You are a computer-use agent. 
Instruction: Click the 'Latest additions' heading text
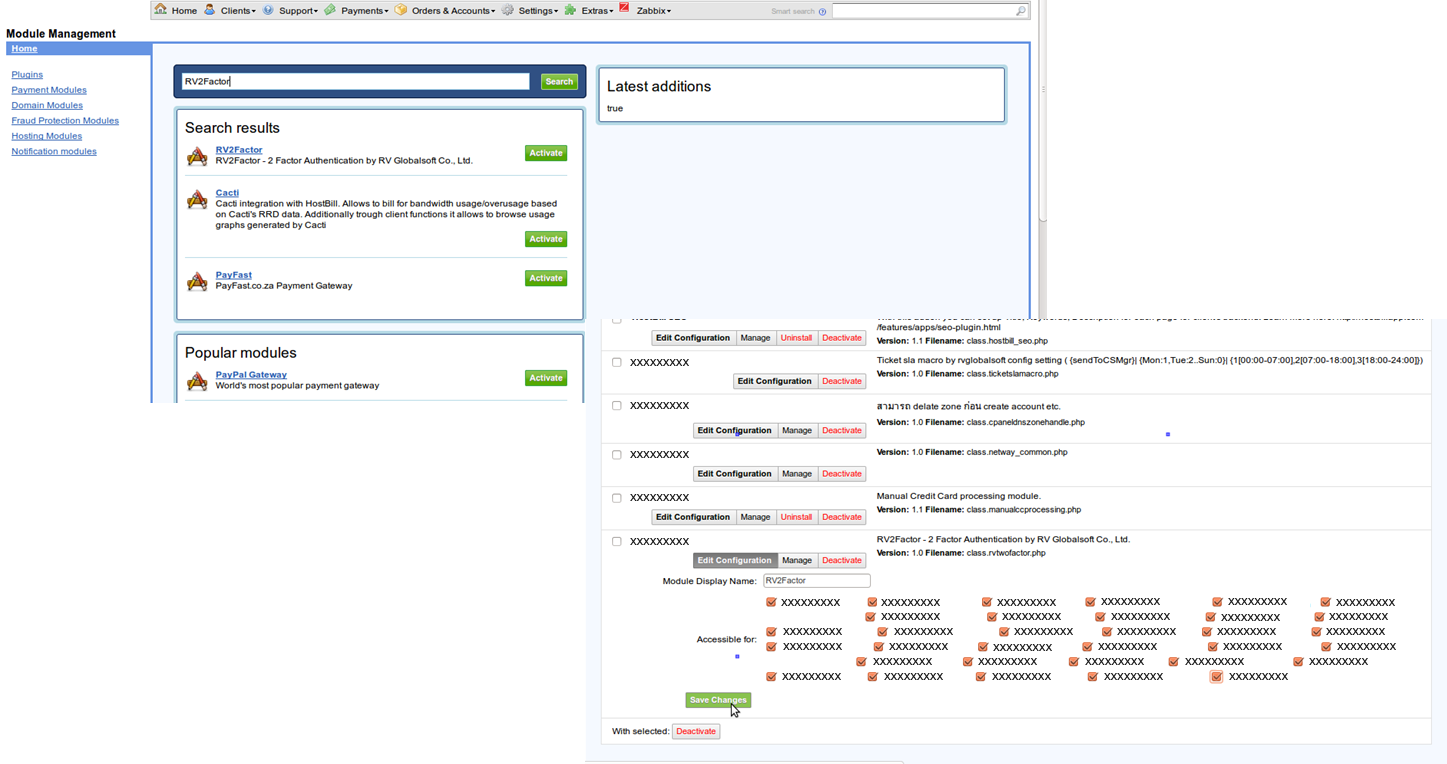[659, 87]
